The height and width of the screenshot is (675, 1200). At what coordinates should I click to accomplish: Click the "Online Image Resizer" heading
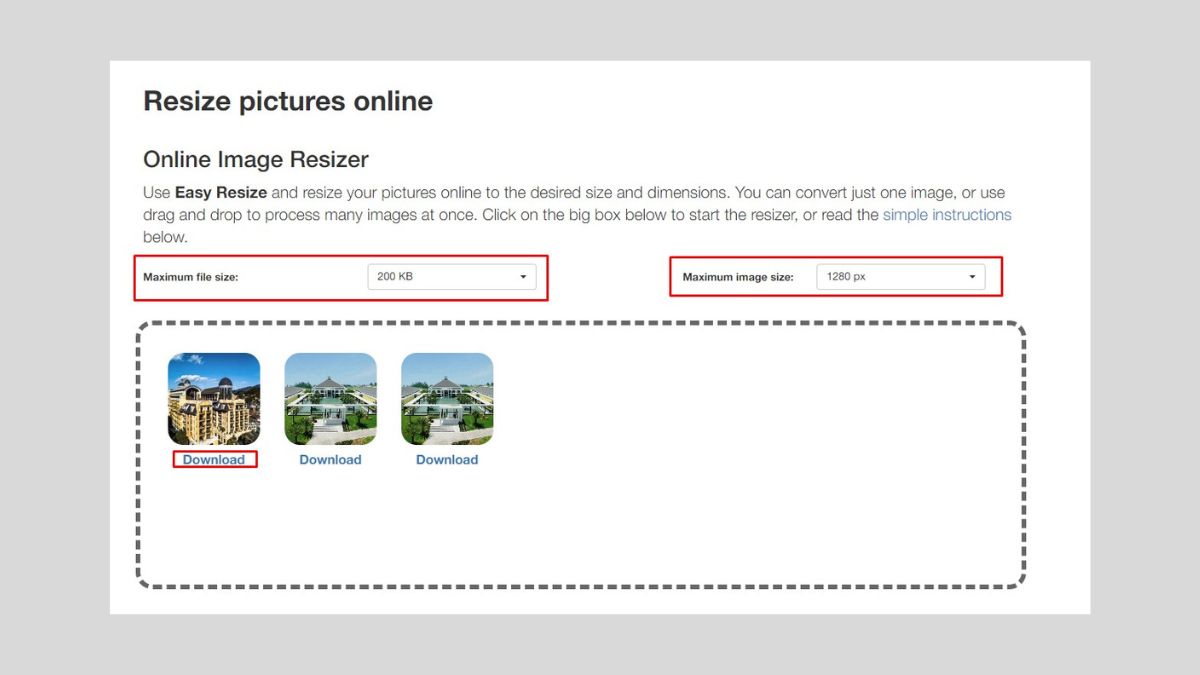[256, 160]
